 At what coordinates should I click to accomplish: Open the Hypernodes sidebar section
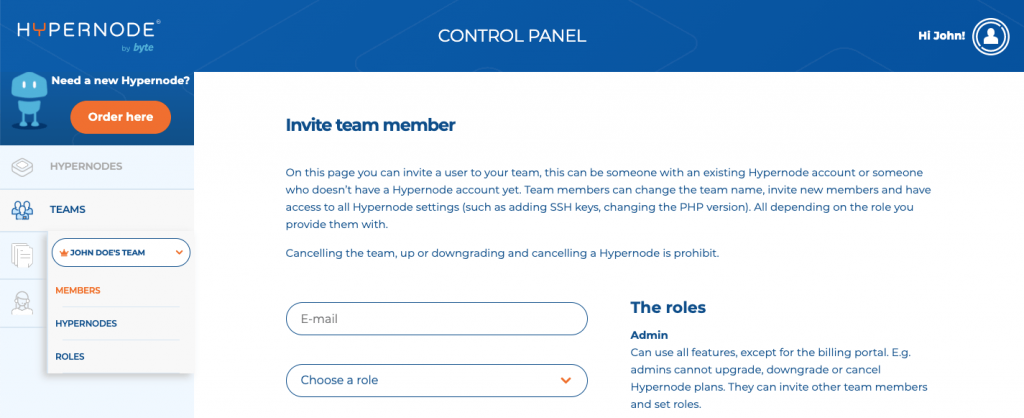point(86,166)
